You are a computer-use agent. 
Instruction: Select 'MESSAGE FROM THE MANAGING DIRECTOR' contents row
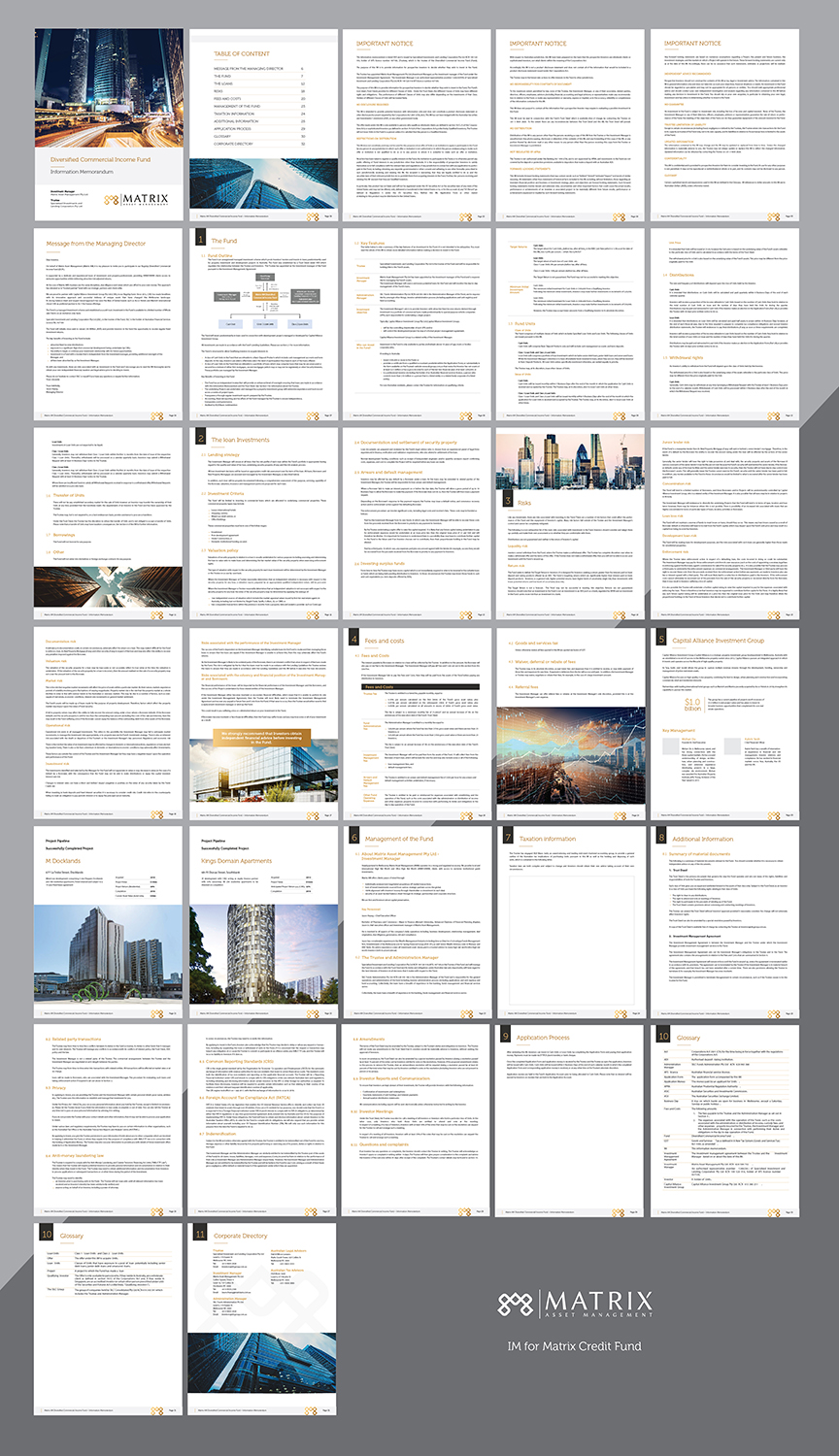point(259,69)
